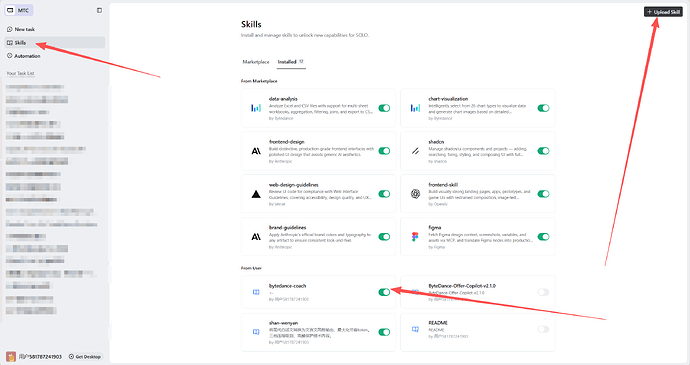This screenshot has width=690, height=365.
Task: Switch off the figma skill toggle
Action: (x=543, y=237)
